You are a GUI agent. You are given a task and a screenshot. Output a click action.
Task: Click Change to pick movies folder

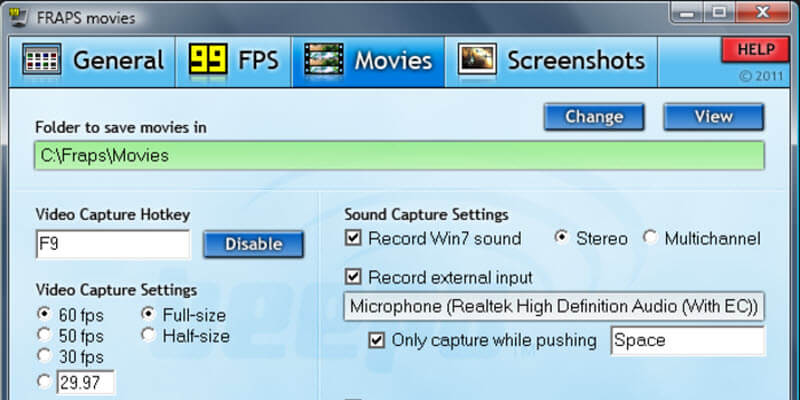click(594, 117)
